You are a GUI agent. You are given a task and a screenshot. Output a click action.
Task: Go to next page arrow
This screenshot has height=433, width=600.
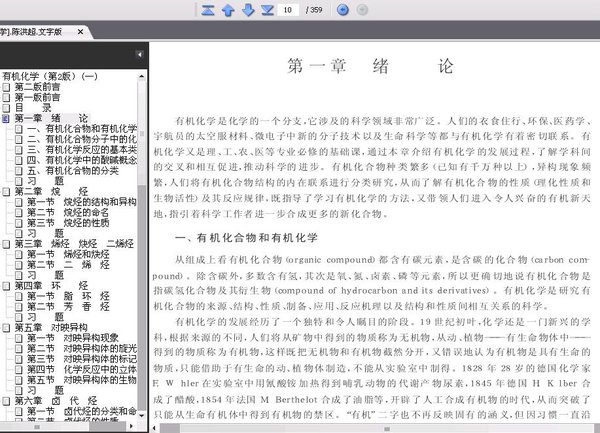click(248, 10)
